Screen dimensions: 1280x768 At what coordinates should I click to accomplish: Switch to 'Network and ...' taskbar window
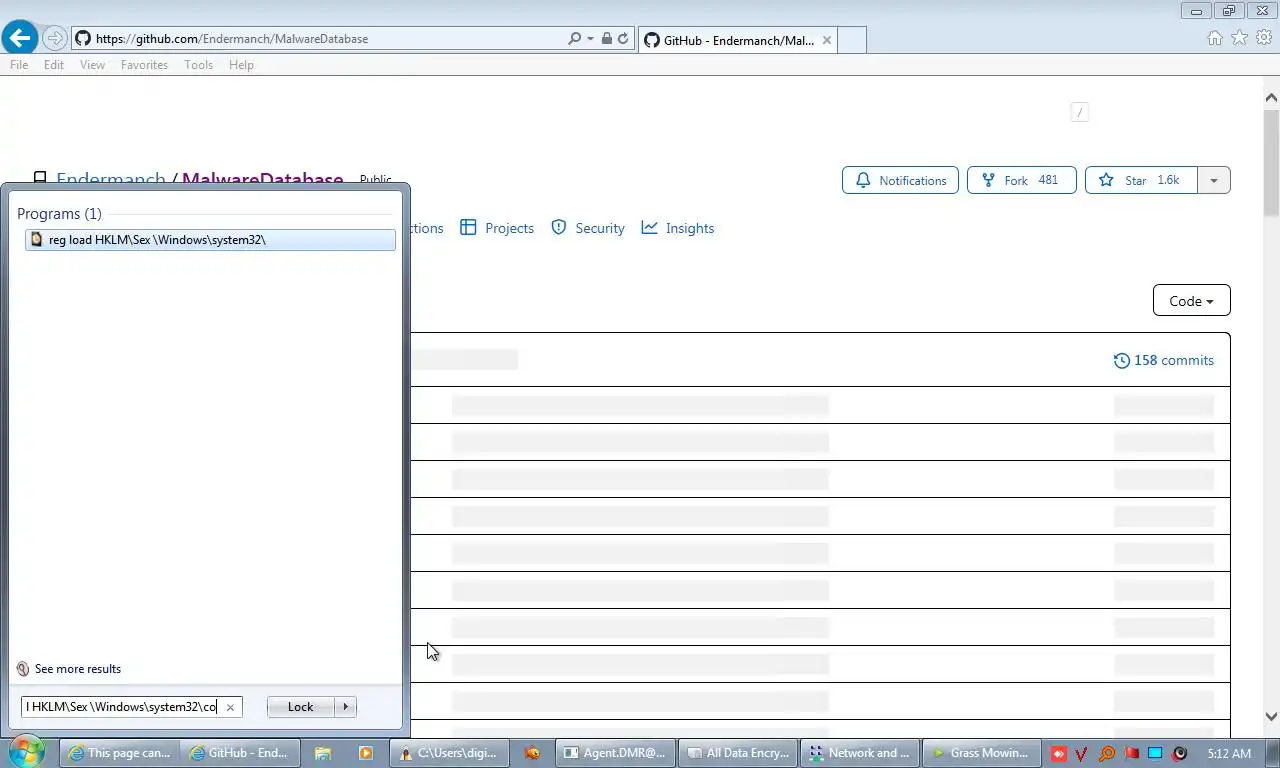tap(860, 753)
